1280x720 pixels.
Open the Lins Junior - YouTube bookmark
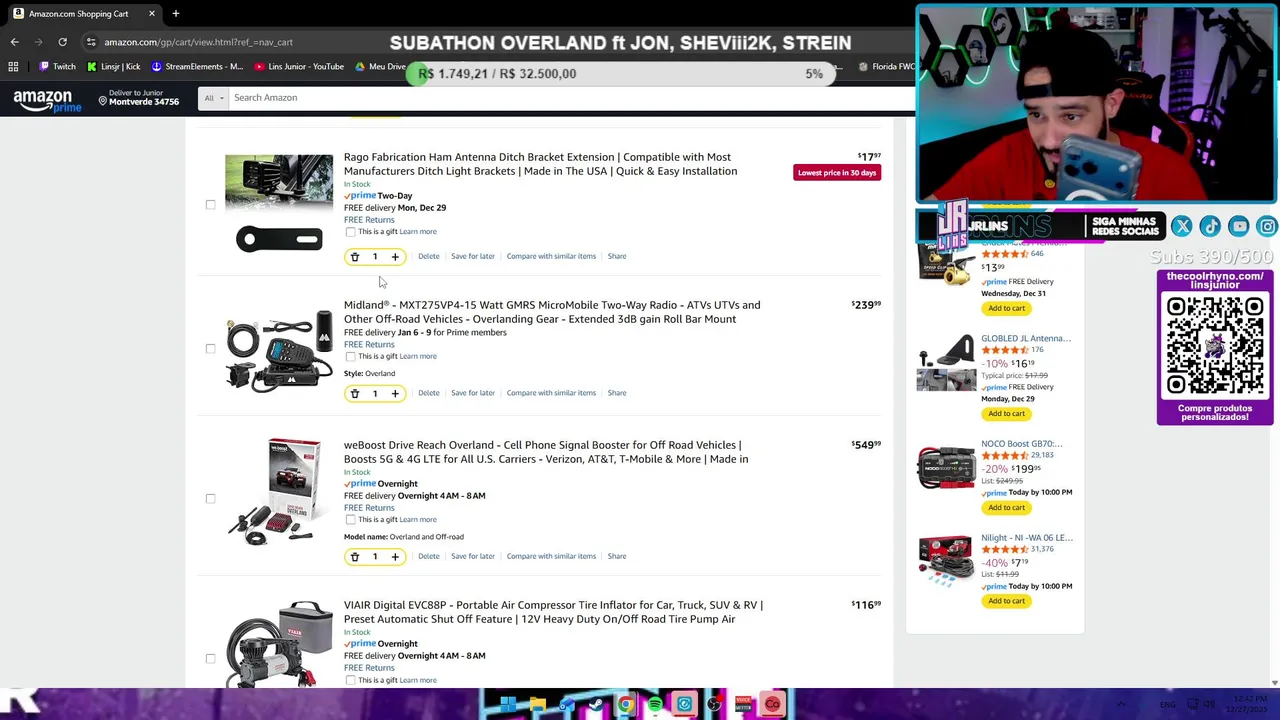(299, 67)
